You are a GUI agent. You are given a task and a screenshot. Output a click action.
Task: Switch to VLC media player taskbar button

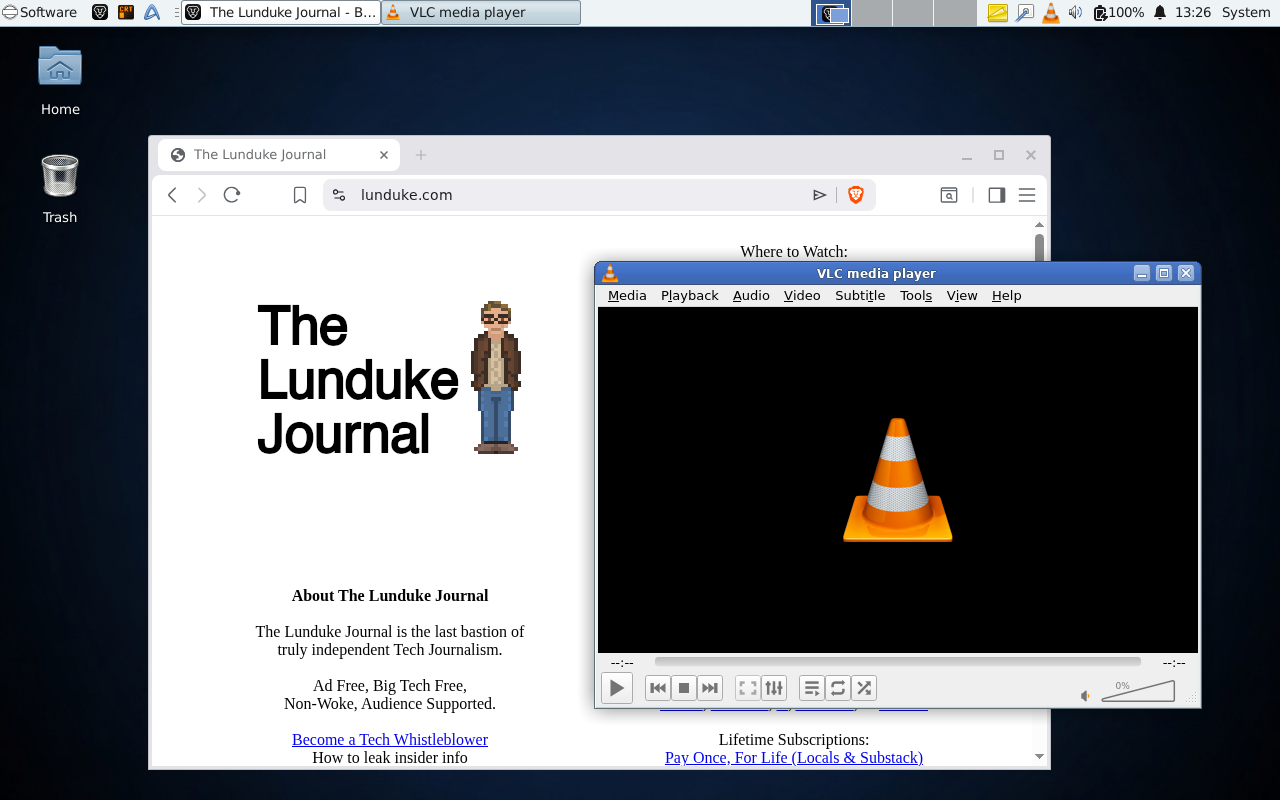[x=481, y=13]
